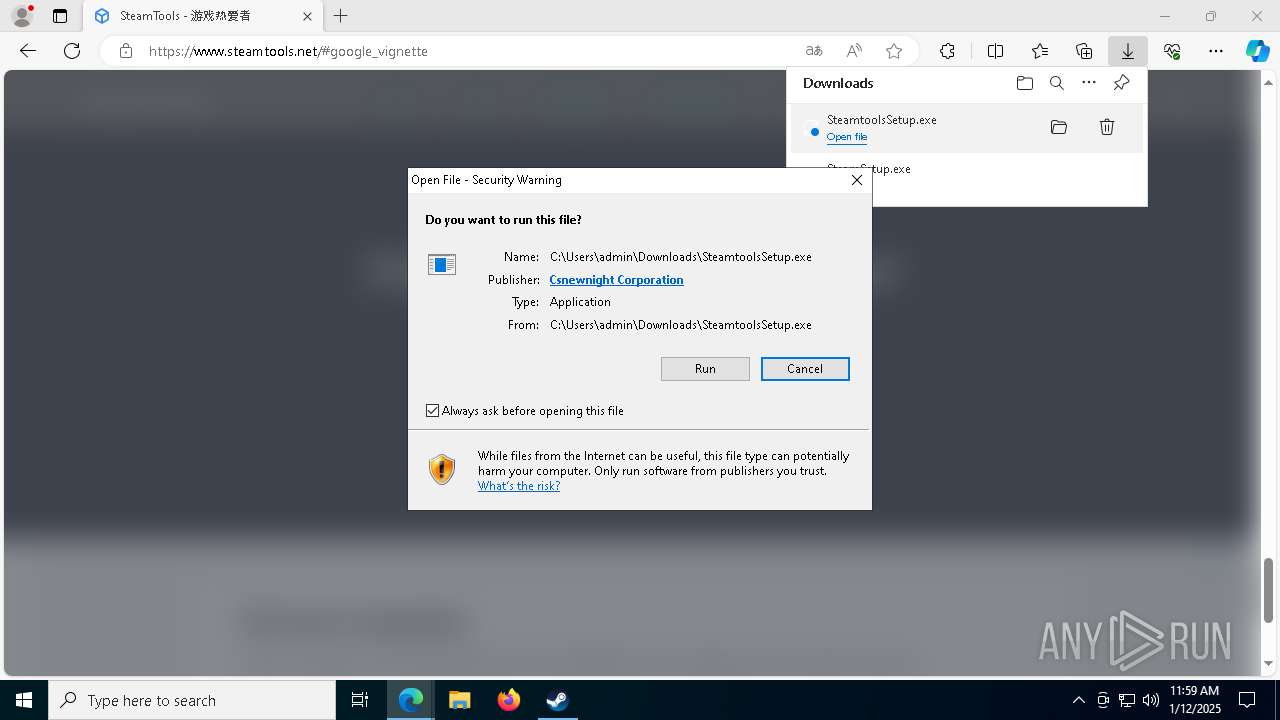Uncheck Always ask before opening this file
This screenshot has width=1280, height=720.
point(432,411)
